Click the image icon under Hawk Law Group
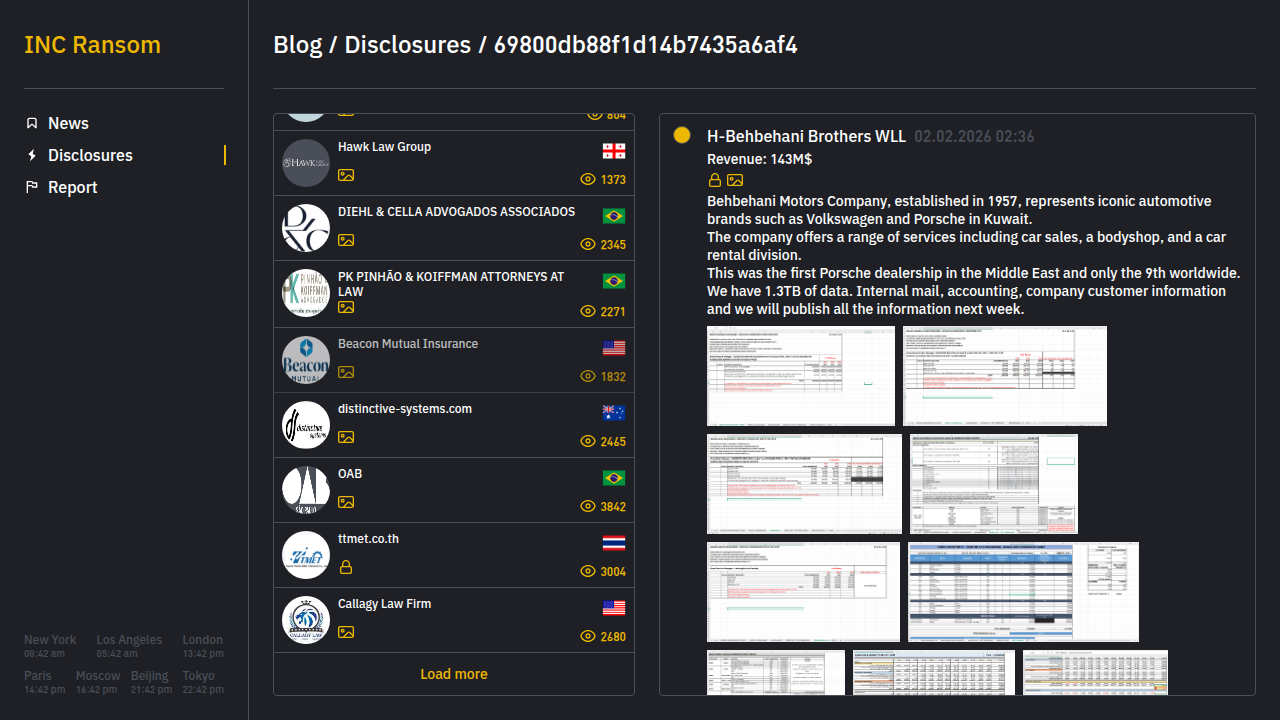Screen dimensions: 1280x720 pyautogui.click(x=346, y=175)
